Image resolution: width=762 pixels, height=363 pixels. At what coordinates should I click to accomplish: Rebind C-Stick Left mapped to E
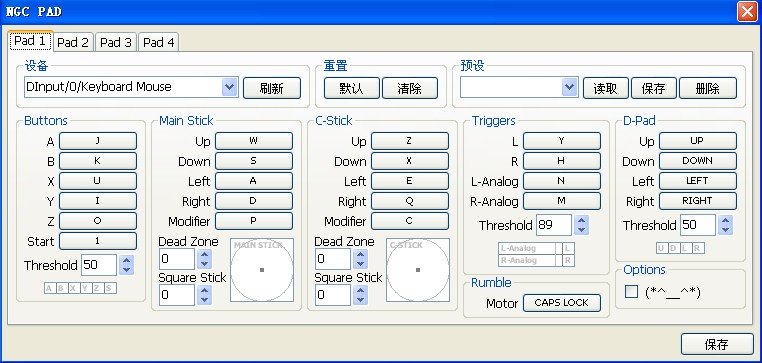410,181
